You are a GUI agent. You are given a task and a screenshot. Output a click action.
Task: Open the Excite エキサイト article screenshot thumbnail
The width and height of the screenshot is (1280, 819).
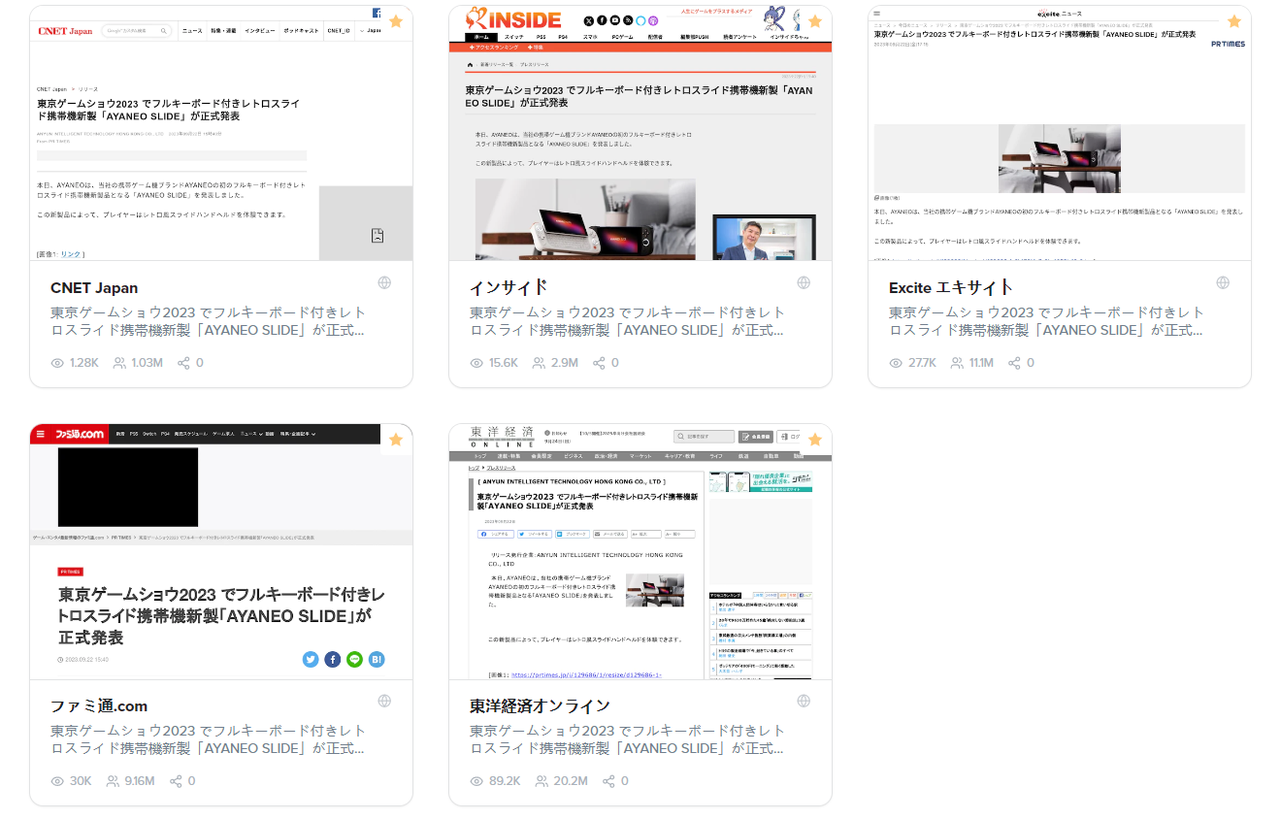1059,133
